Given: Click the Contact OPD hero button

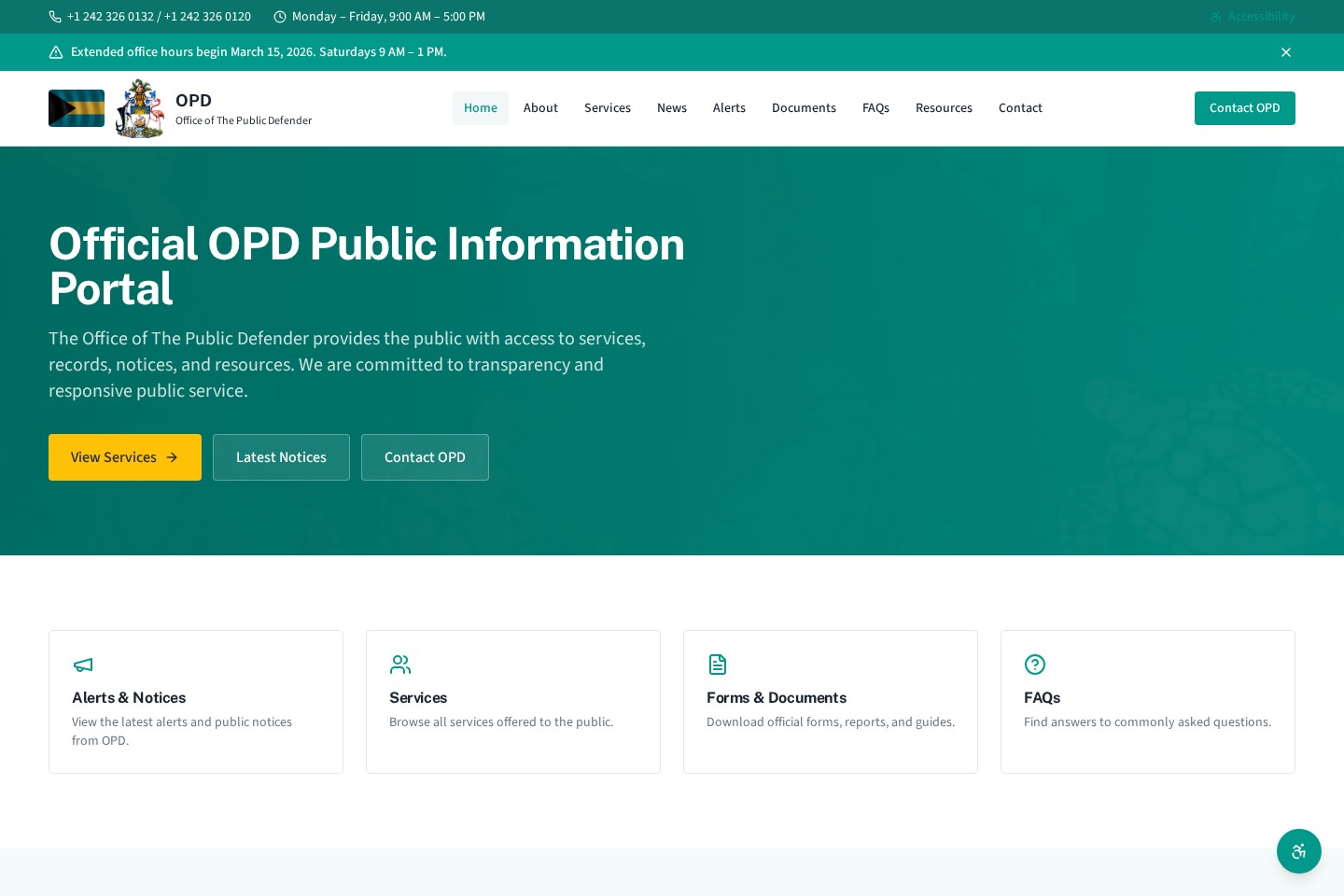Looking at the screenshot, I should click(425, 457).
